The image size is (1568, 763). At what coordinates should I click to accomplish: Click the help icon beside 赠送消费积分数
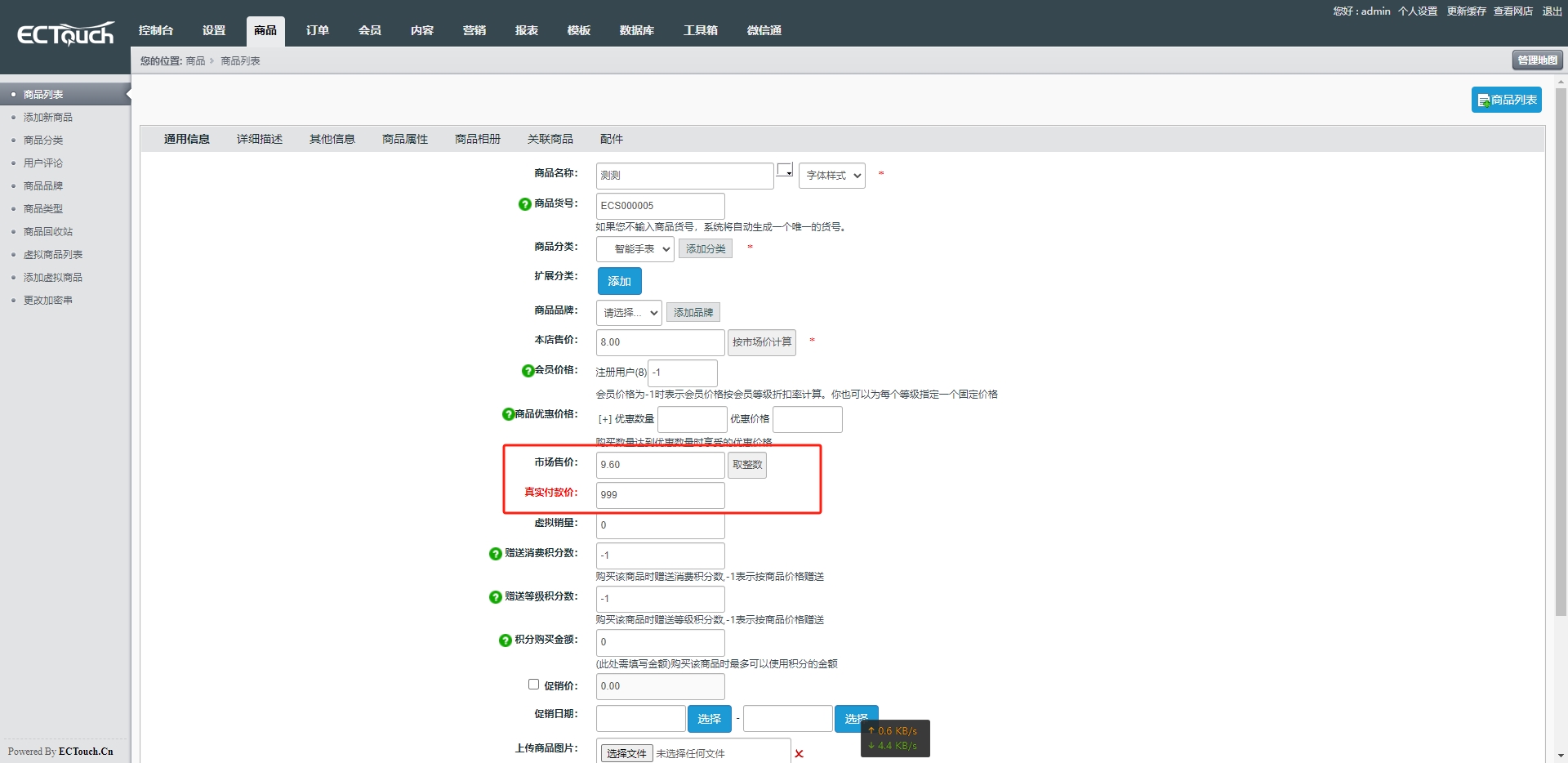click(494, 555)
